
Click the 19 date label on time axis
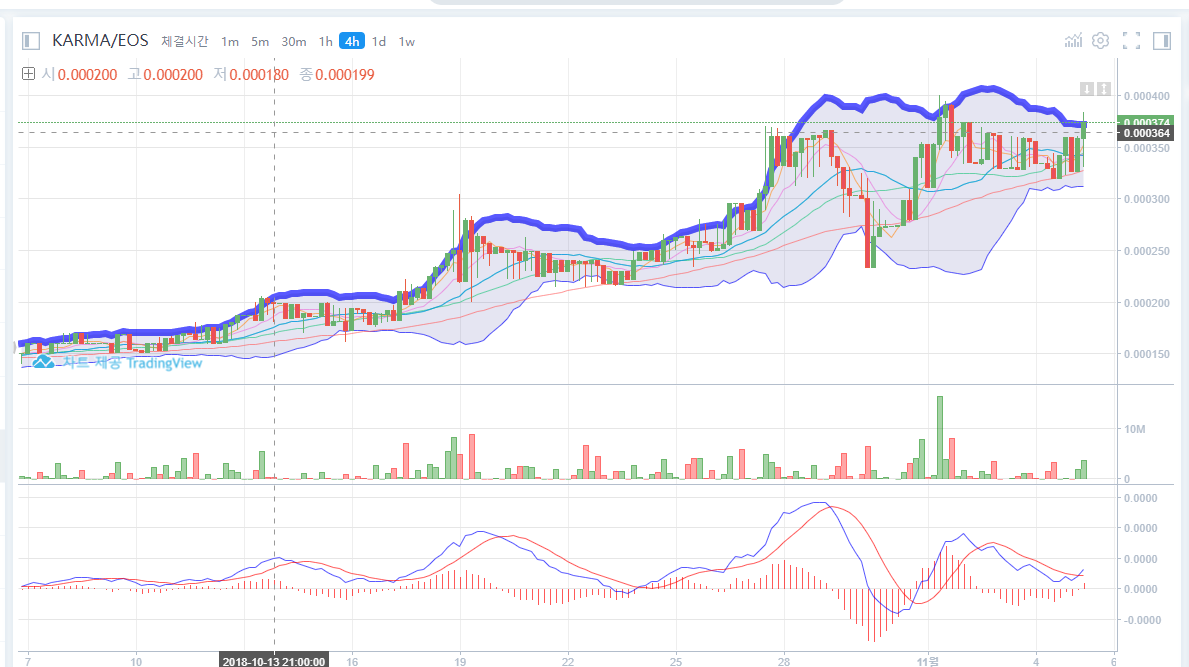pos(460,661)
